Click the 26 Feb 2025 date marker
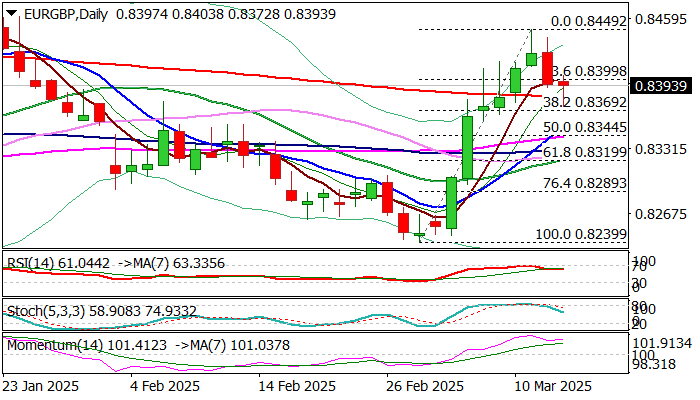 click(425, 386)
